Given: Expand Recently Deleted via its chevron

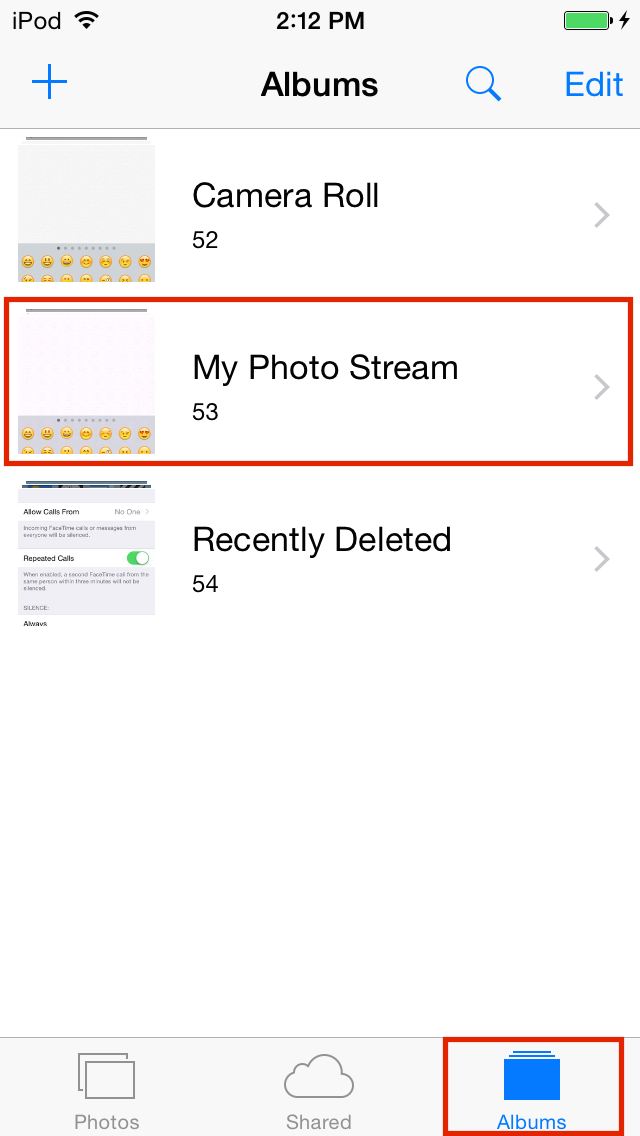Looking at the screenshot, I should coord(602,559).
